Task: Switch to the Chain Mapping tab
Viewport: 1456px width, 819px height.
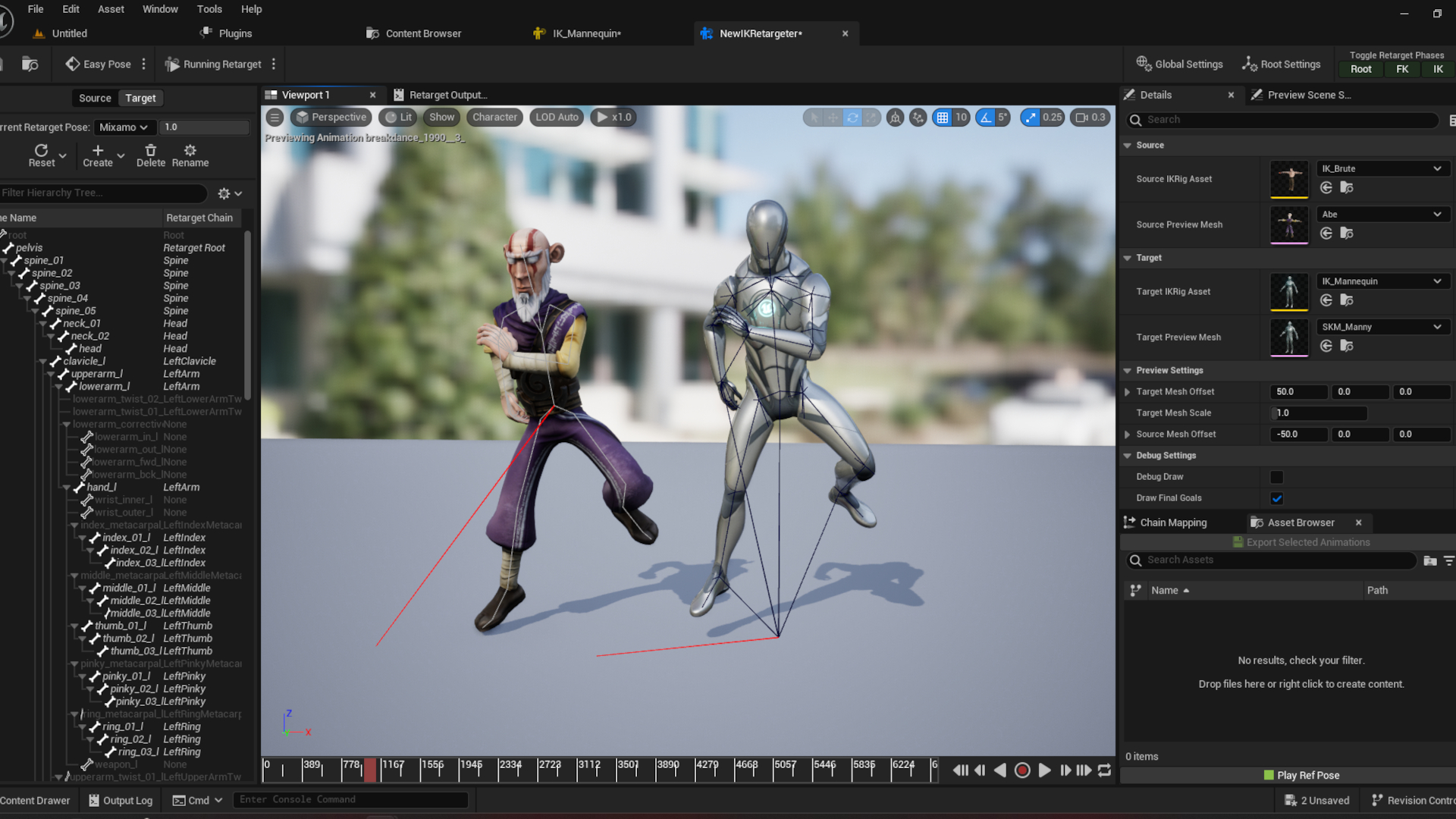Action: pos(1172,522)
